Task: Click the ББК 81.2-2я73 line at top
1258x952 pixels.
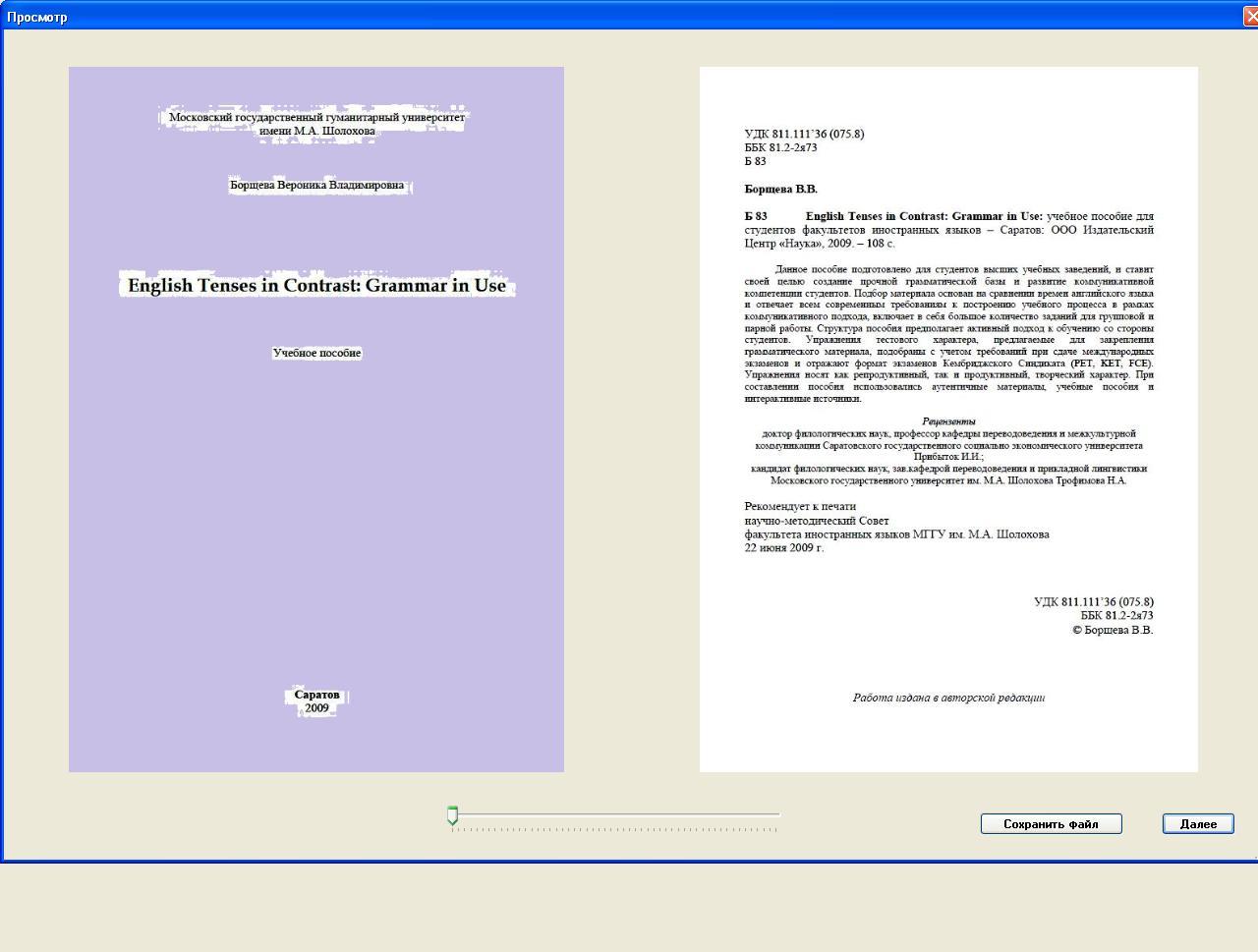Action: click(x=780, y=147)
